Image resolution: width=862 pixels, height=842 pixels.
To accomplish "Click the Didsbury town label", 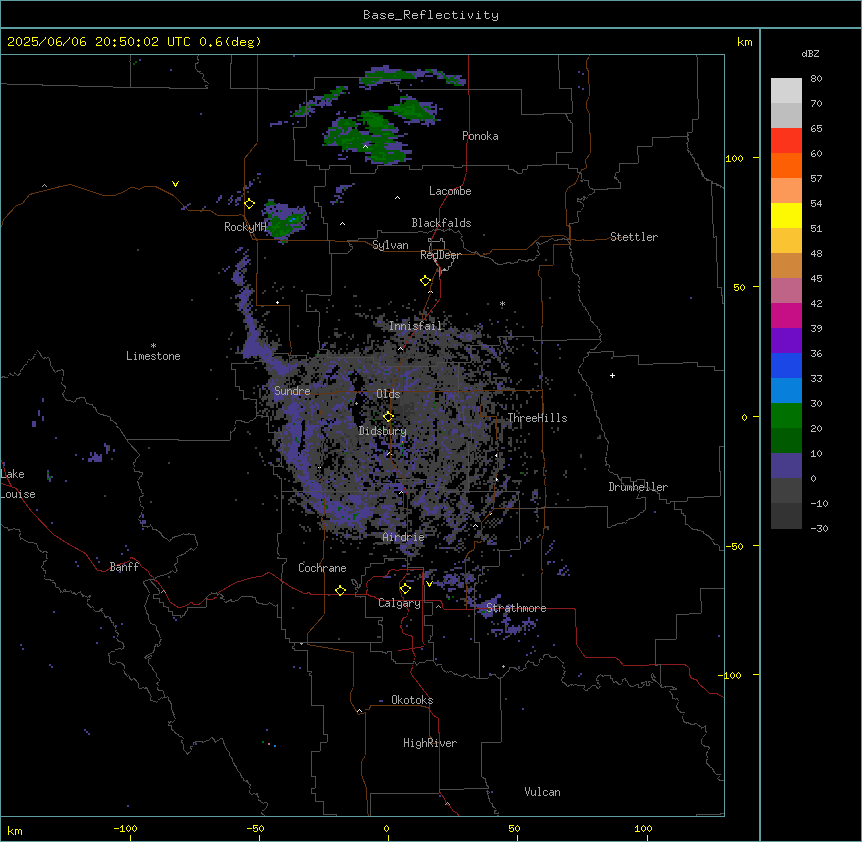I will click(x=383, y=431).
